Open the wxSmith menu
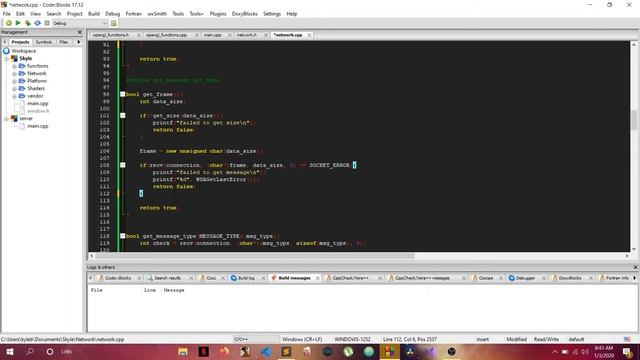640x360 pixels. (x=157, y=13)
